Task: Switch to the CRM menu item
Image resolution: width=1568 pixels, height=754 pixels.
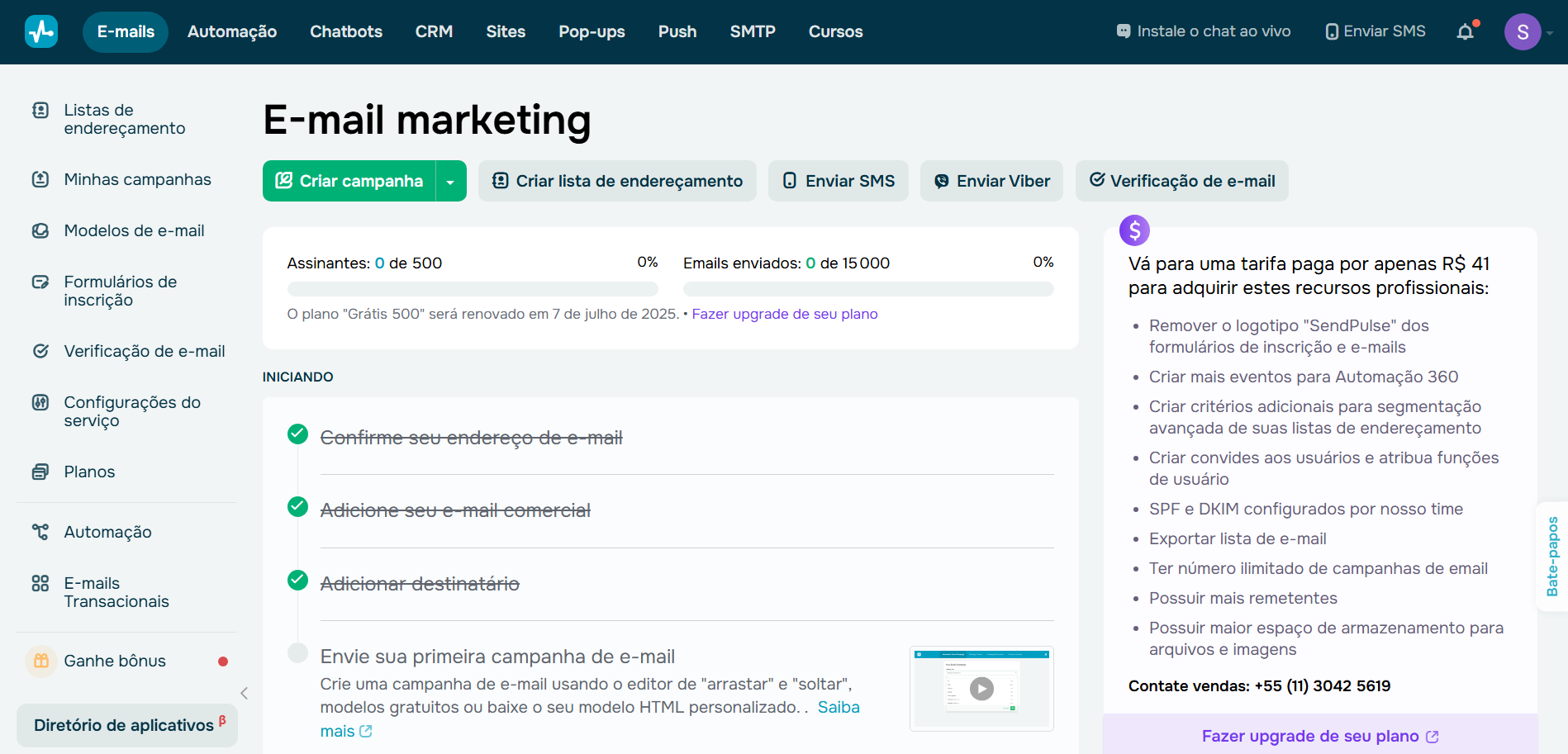Action: coord(434,31)
